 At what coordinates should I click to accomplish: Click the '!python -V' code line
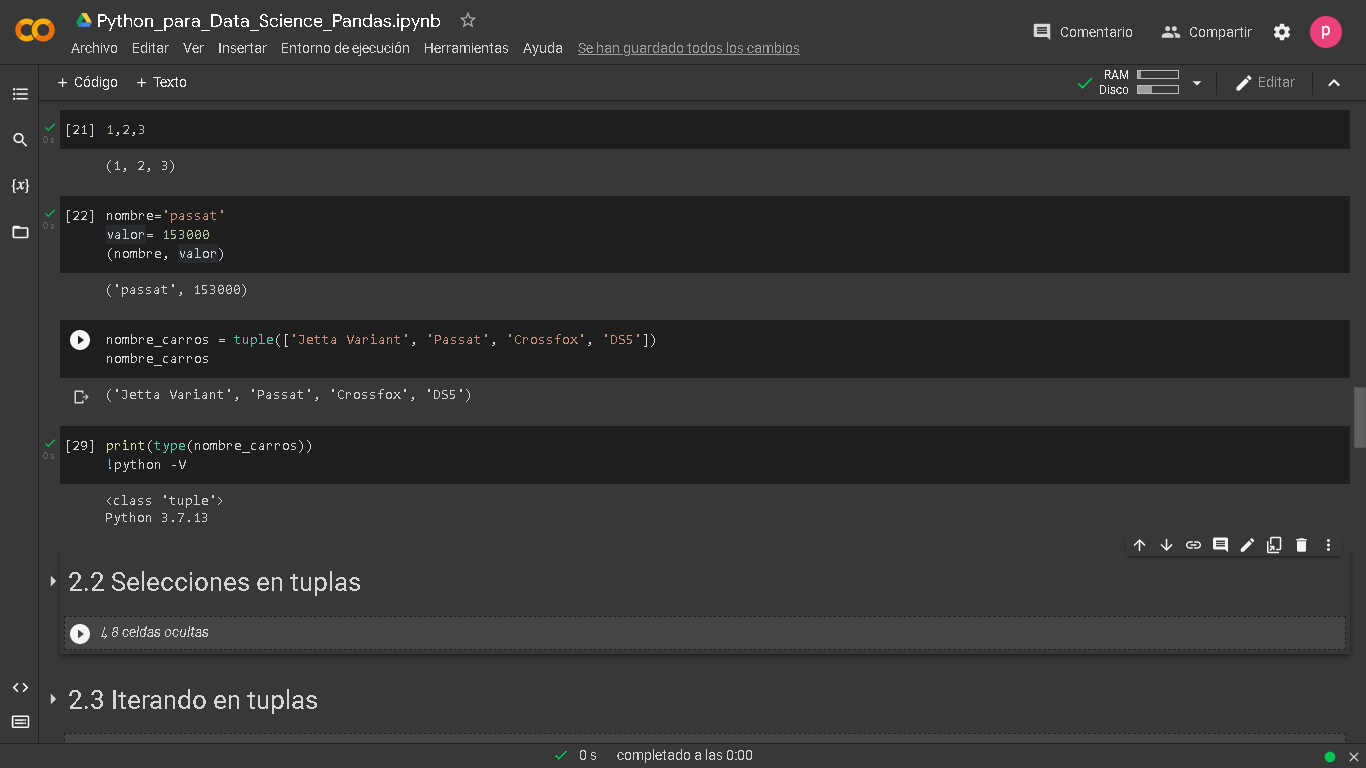(x=146, y=465)
